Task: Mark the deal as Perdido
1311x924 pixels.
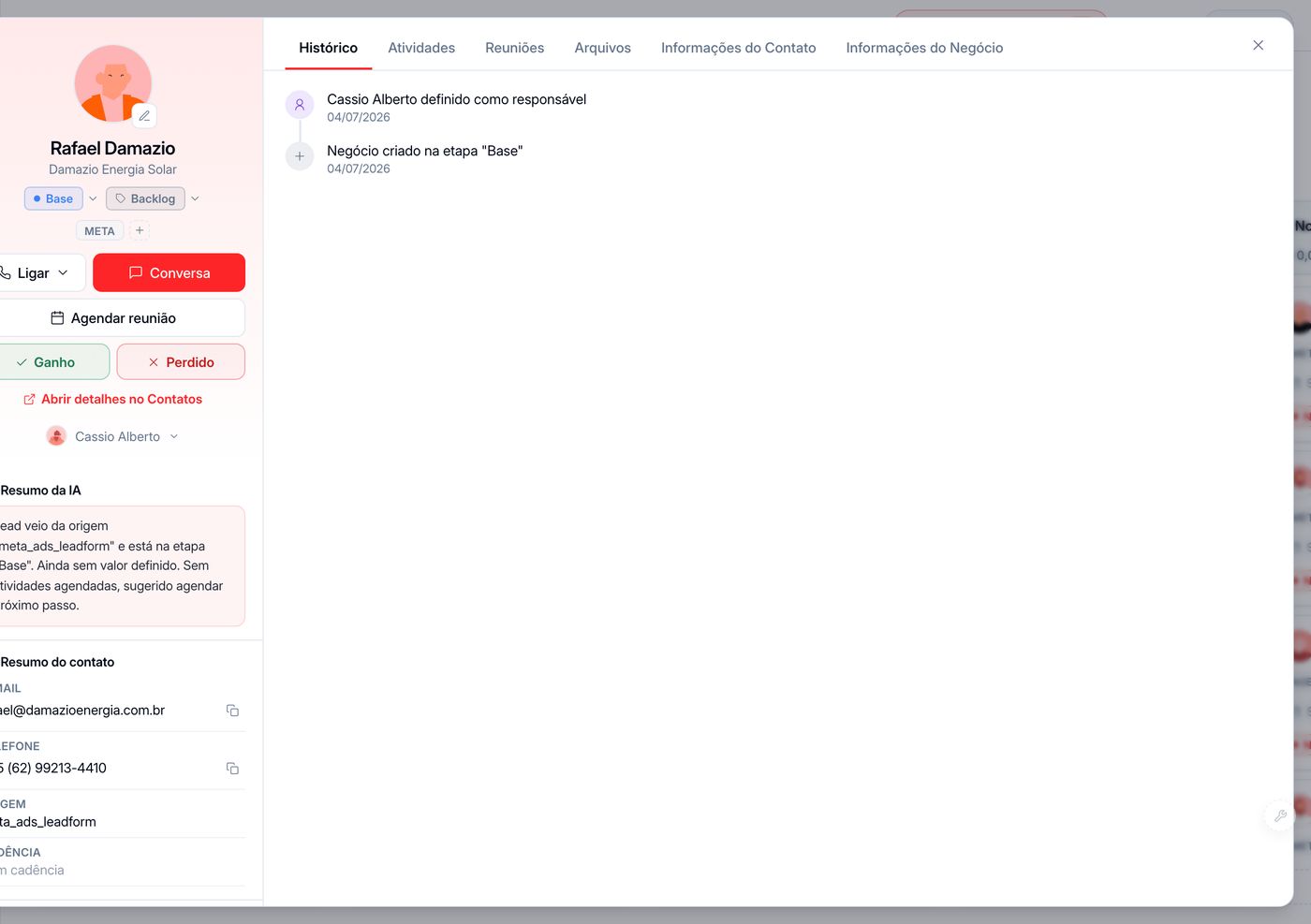Action: [x=181, y=362]
